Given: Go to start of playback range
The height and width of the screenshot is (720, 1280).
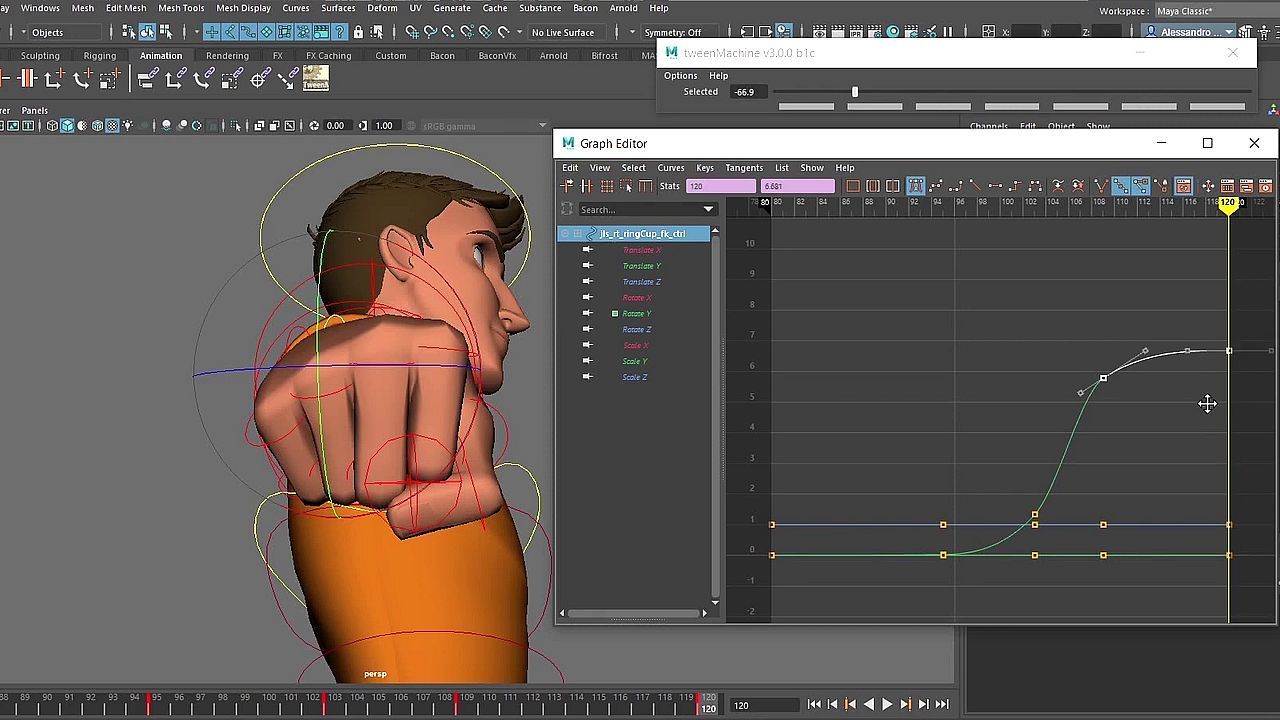Looking at the screenshot, I should coord(814,705).
